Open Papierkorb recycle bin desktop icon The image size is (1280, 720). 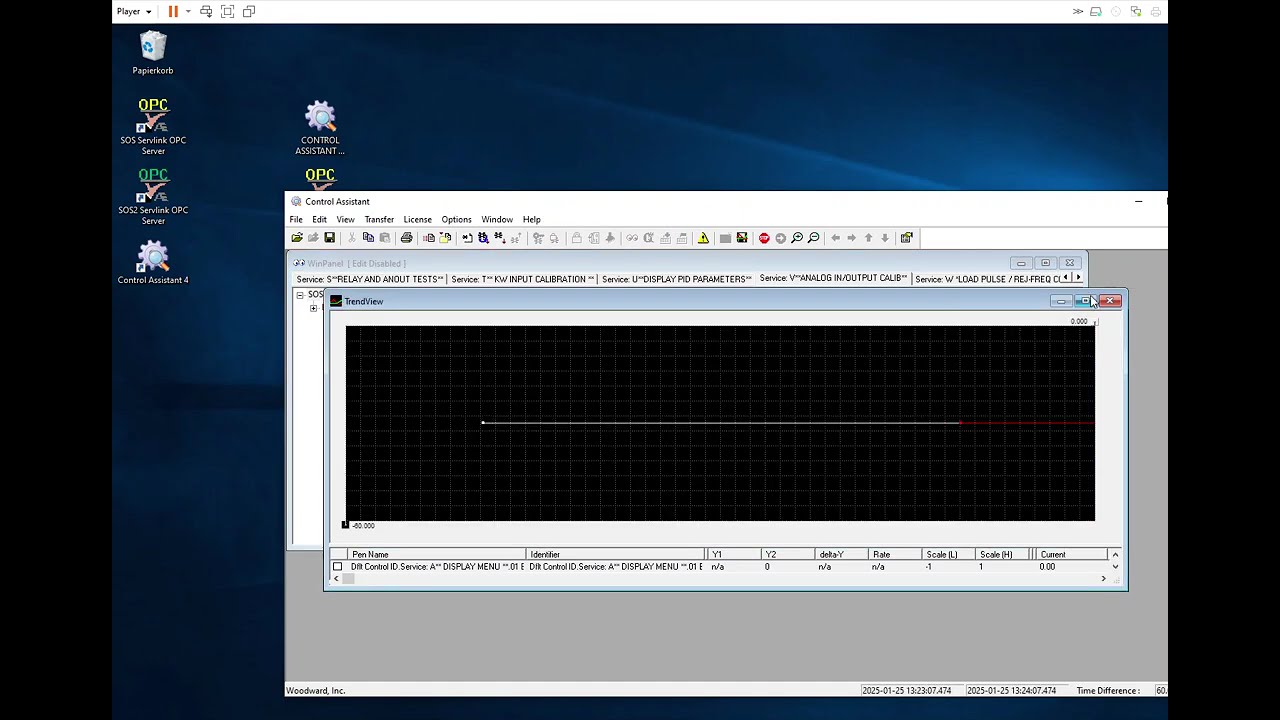point(153,53)
